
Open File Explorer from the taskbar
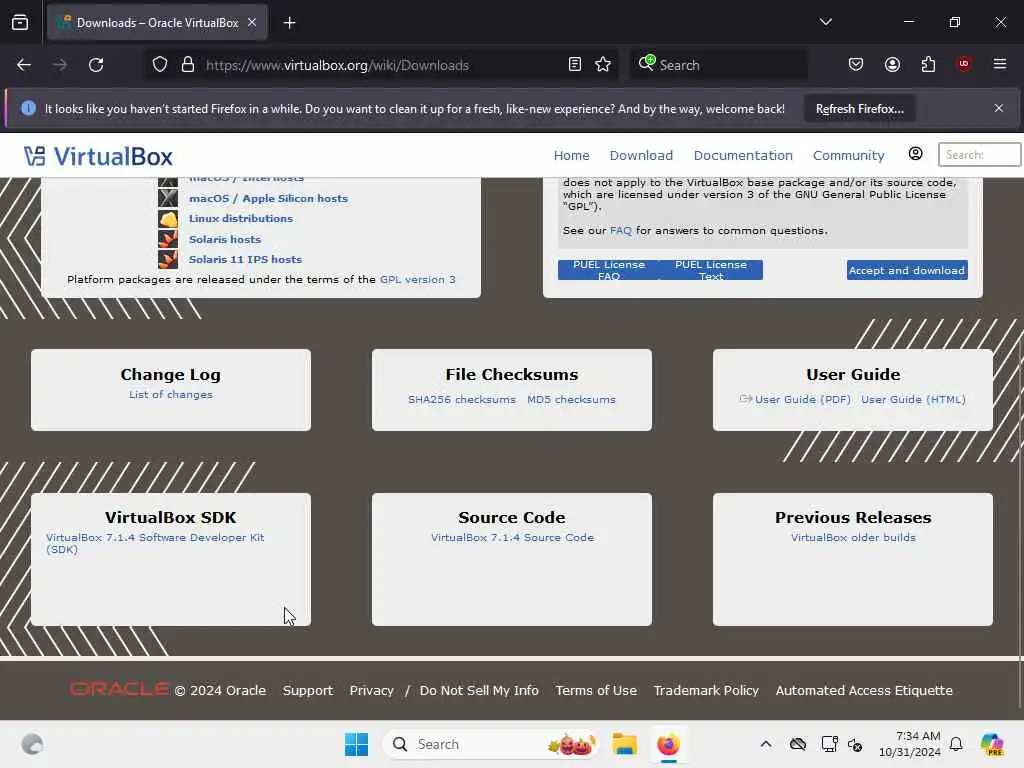click(x=624, y=744)
